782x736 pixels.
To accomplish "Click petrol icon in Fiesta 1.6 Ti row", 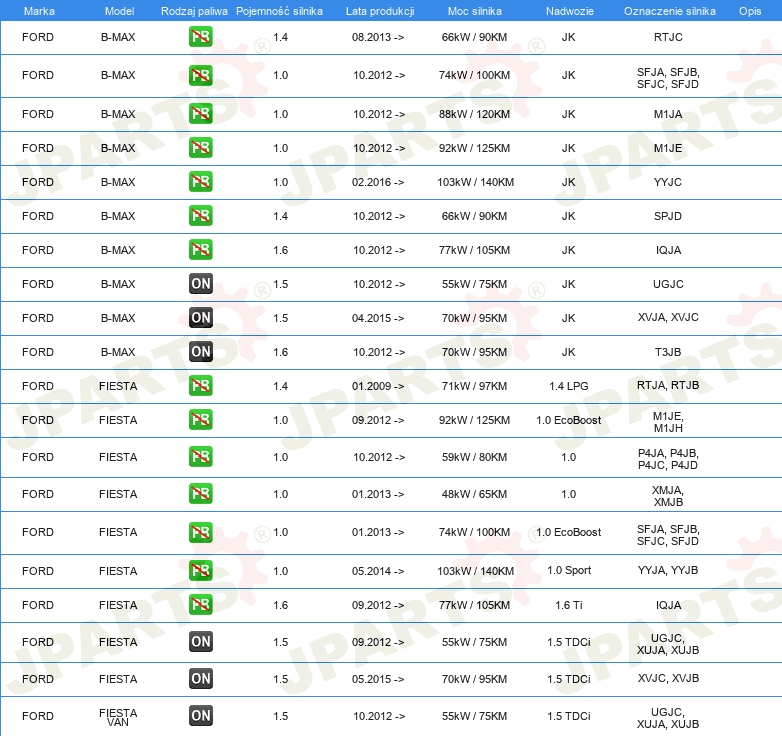I will (x=200, y=604).
